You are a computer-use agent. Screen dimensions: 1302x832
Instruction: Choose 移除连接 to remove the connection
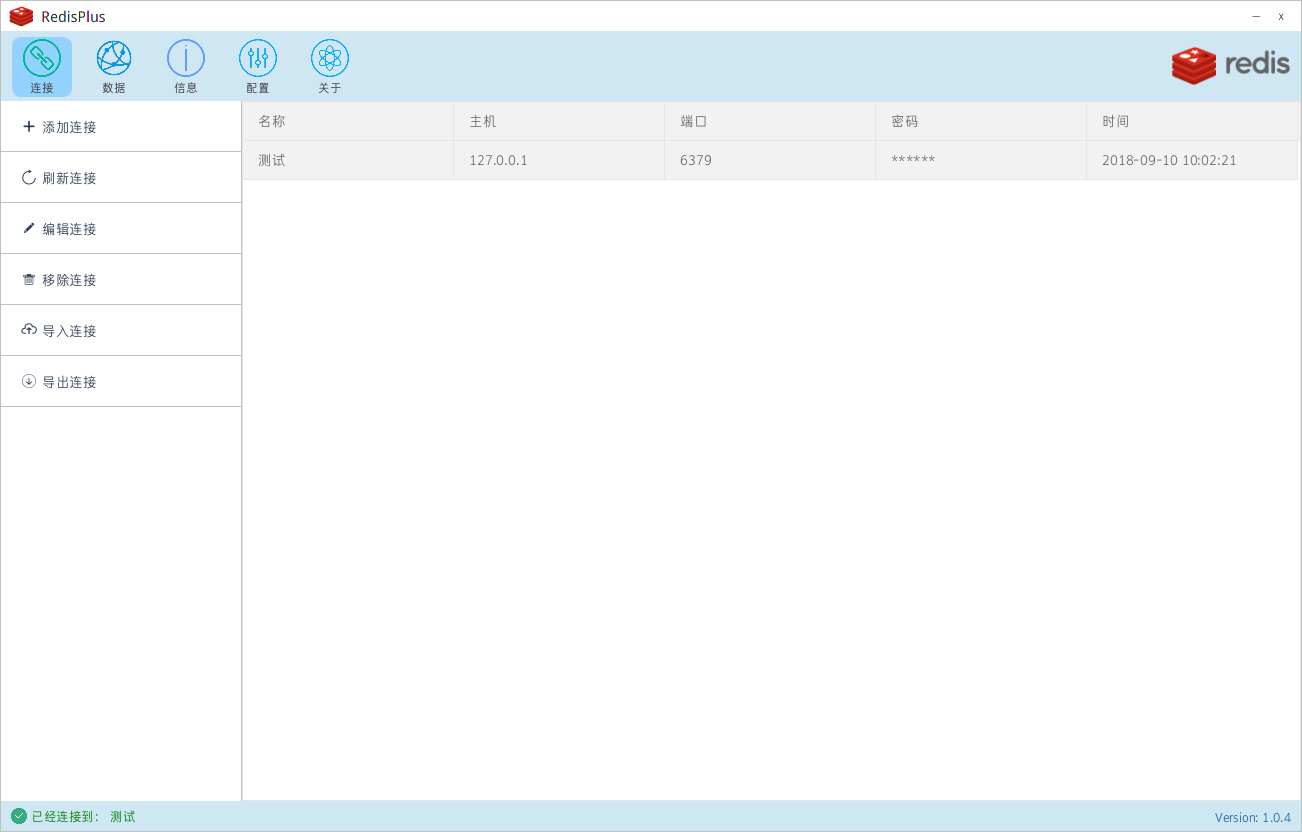point(121,280)
